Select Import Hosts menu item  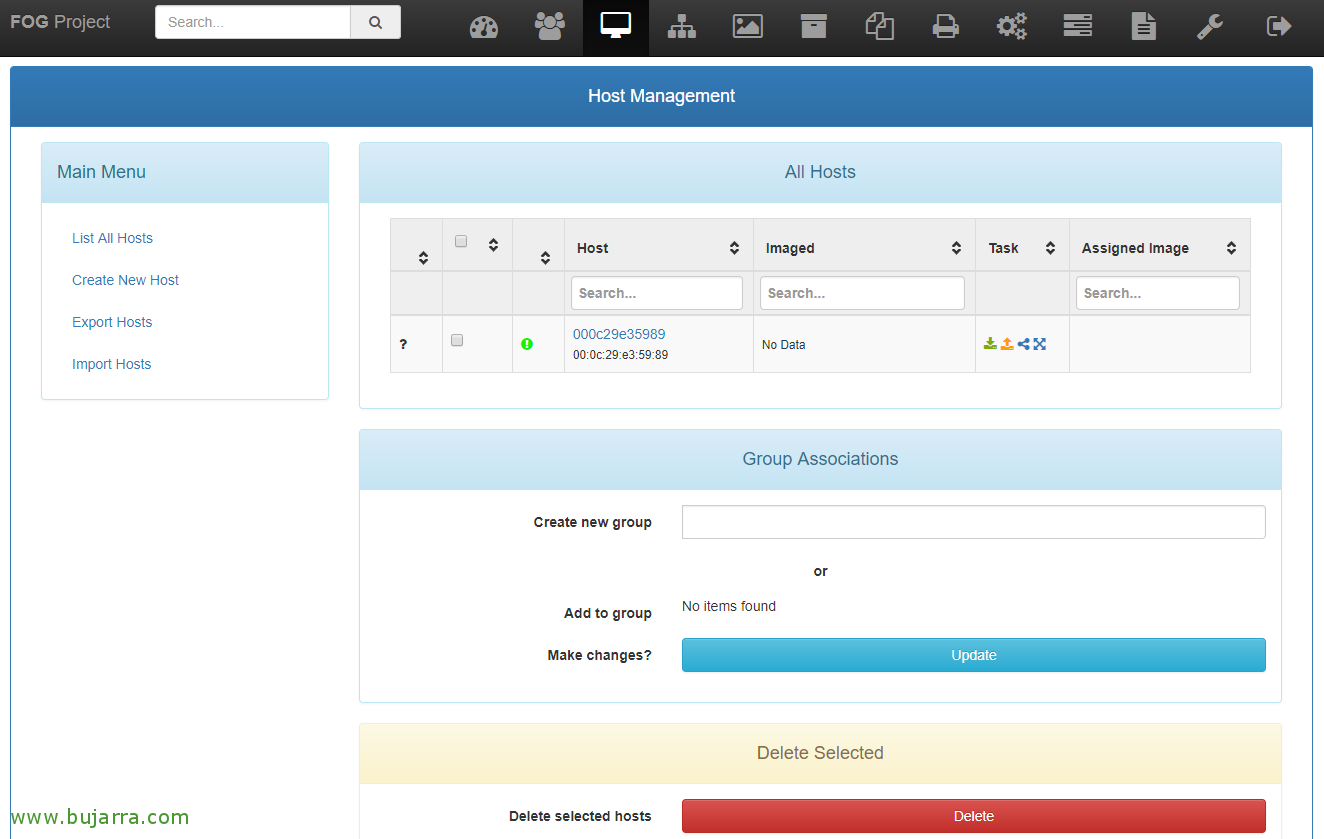(x=112, y=364)
